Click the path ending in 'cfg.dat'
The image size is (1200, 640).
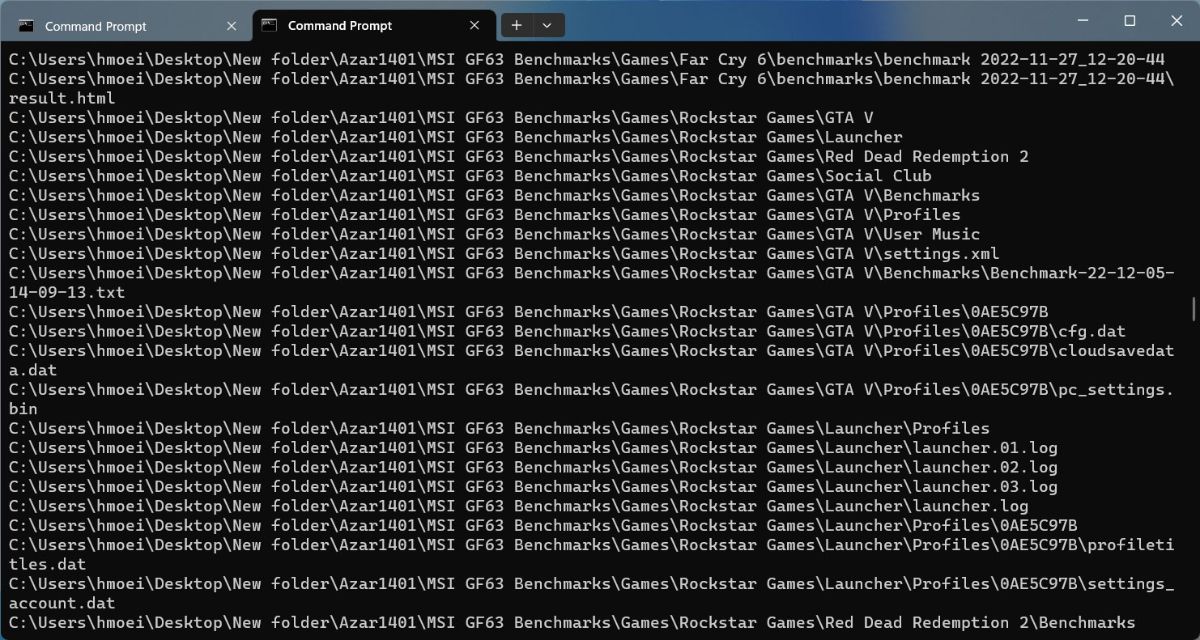[567, 331]
